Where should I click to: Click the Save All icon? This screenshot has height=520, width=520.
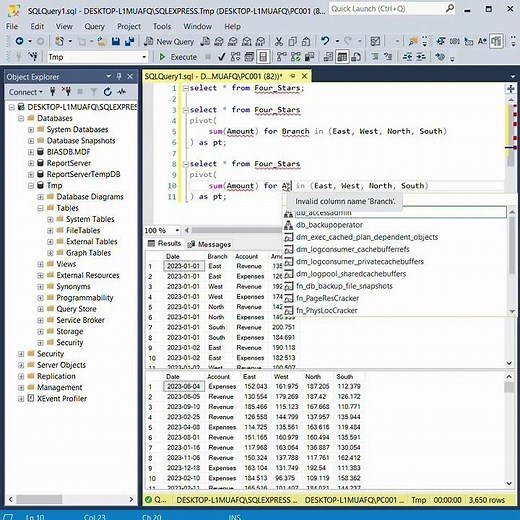(x=129, y=41)
